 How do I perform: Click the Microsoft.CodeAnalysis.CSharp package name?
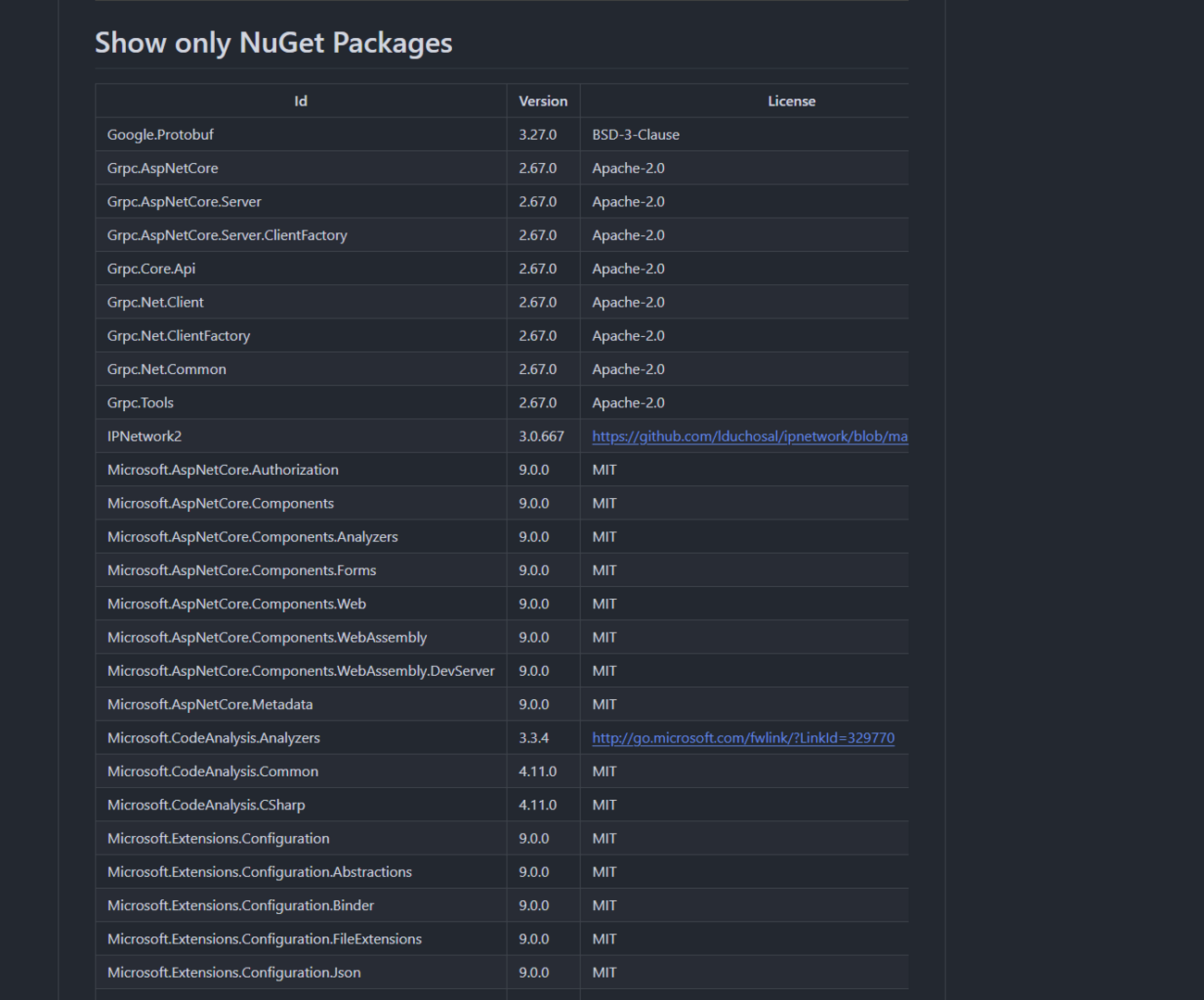click(x=206, y=805)
